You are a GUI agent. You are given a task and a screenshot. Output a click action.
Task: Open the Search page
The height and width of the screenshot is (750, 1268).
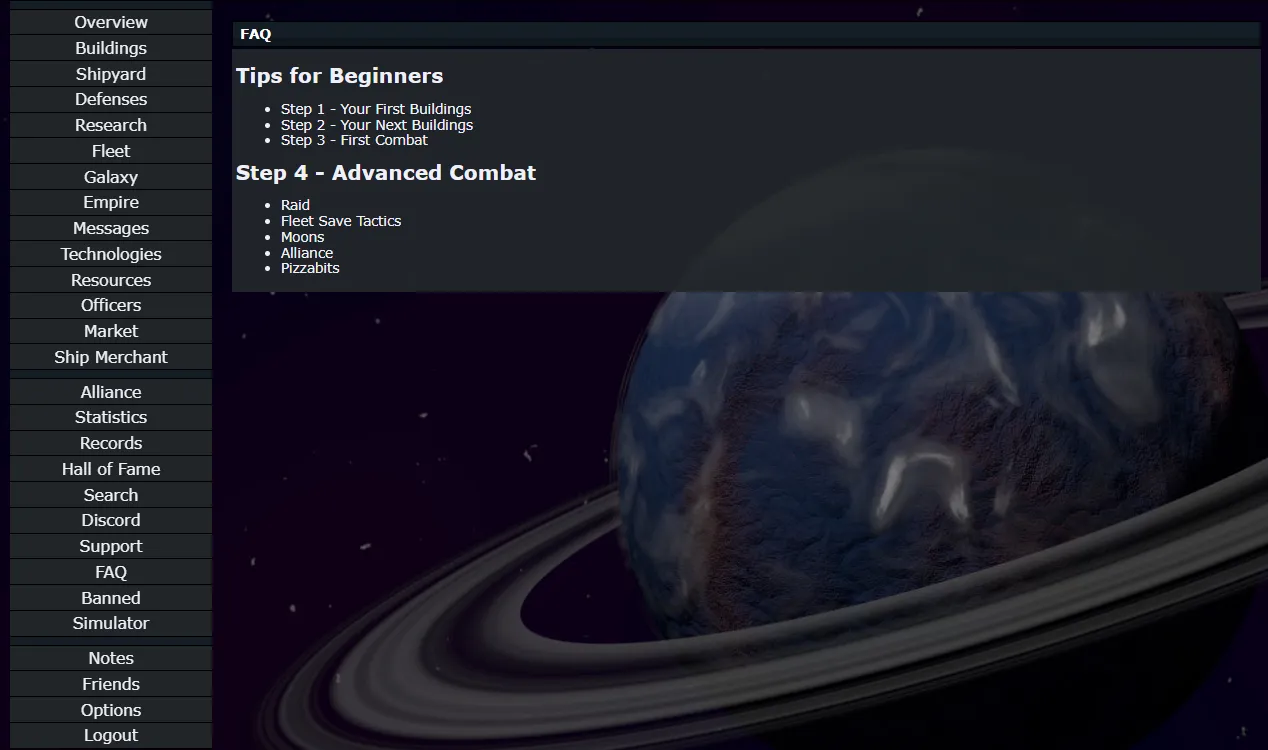click(111, 495)
